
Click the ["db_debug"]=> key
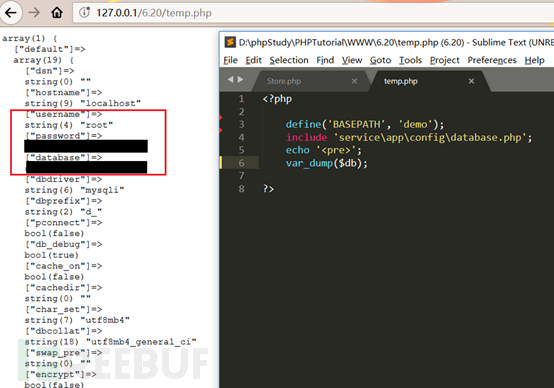64,244
